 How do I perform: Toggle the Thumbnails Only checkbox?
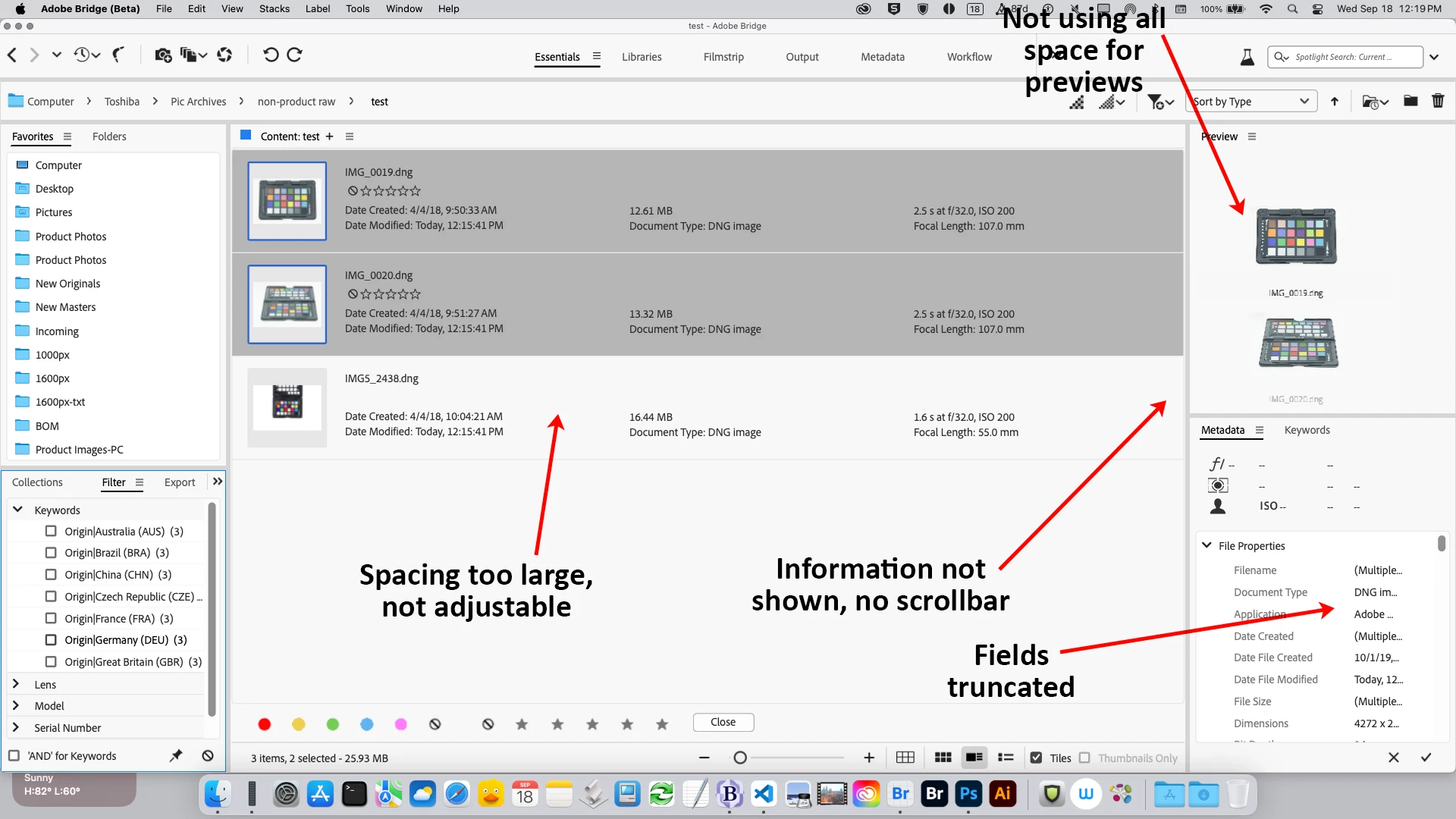(1084, 758)
